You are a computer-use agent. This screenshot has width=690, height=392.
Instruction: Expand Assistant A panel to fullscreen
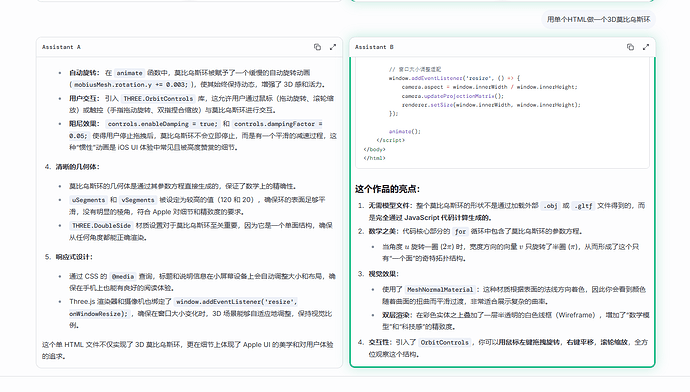(333, 47)
